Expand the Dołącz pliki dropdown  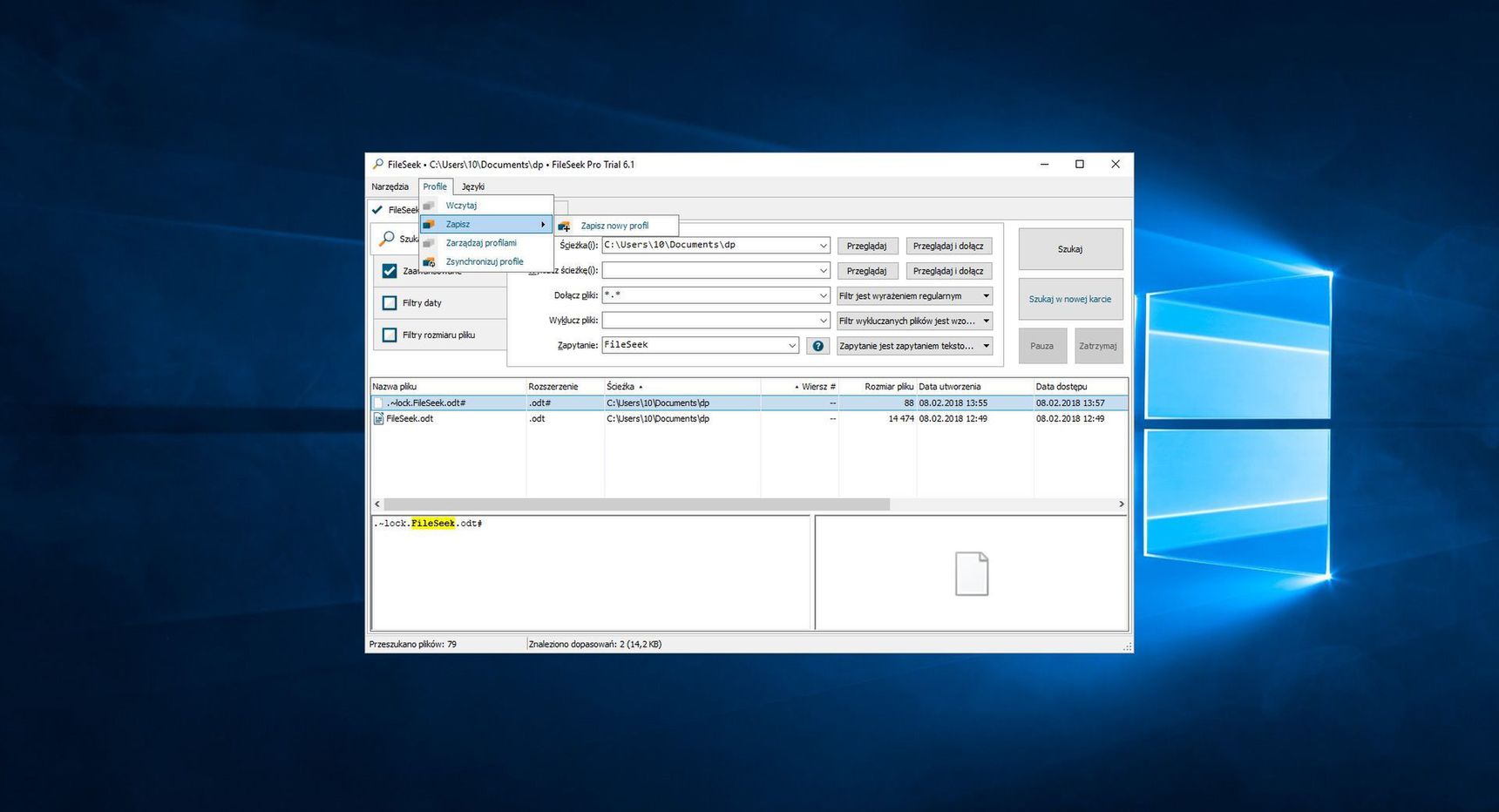pos(823,295)
